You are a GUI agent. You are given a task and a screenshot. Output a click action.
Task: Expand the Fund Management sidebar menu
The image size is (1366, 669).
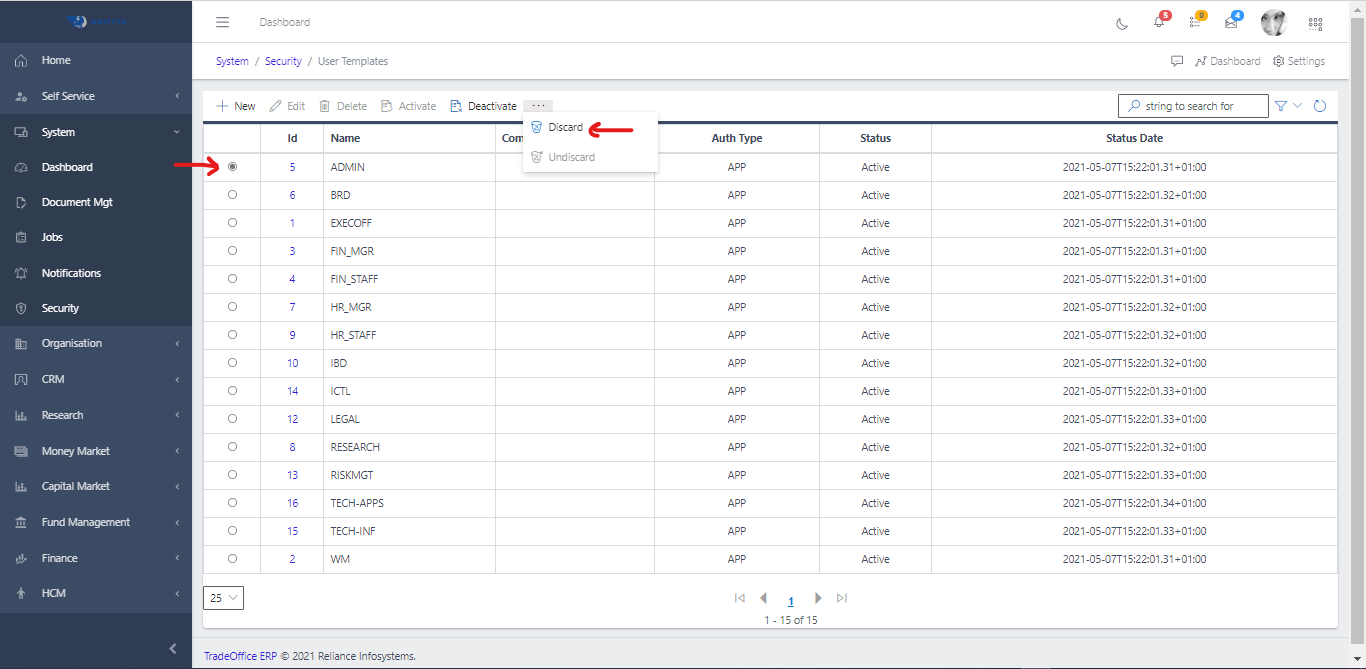point(86,522)
